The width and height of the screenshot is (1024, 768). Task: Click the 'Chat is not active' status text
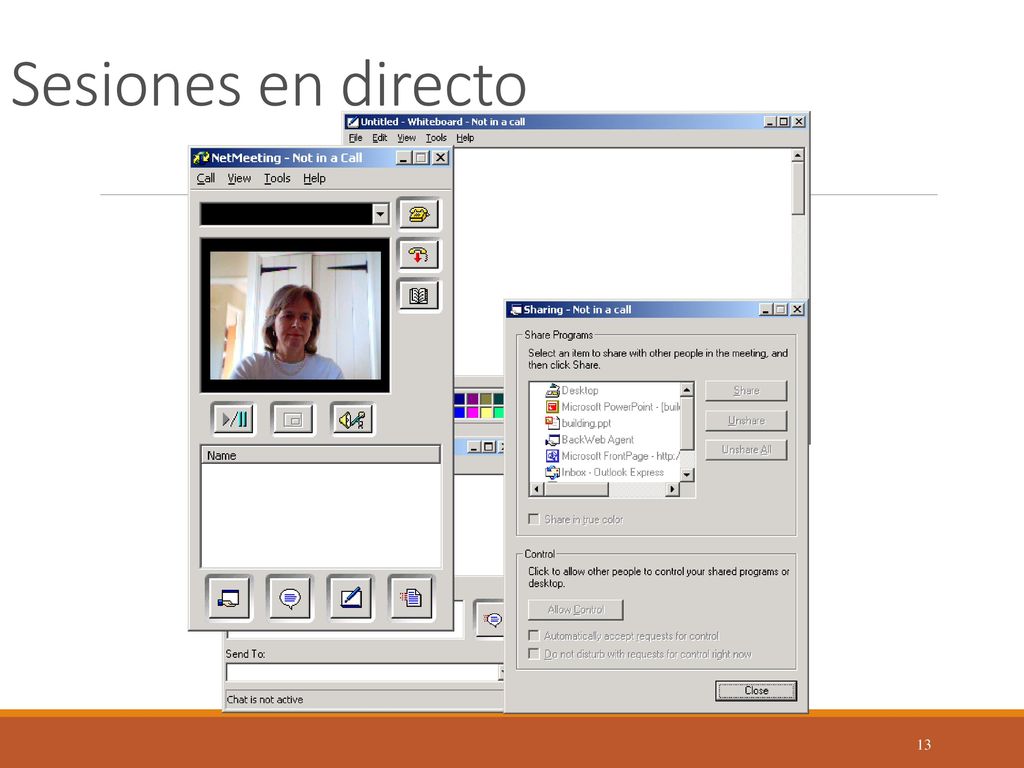264,699
